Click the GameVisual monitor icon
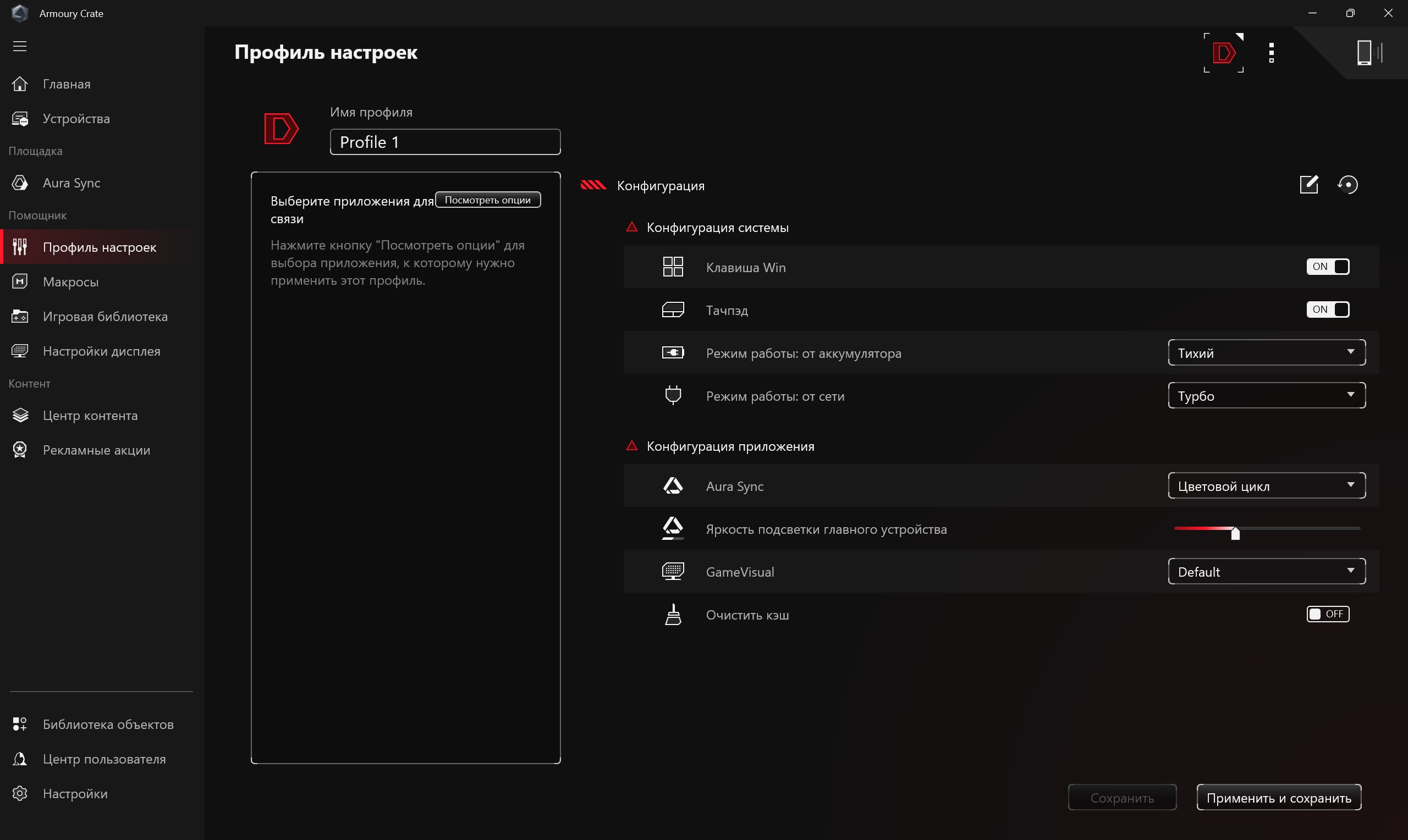The image size is (1408, 840). point(673,571)
